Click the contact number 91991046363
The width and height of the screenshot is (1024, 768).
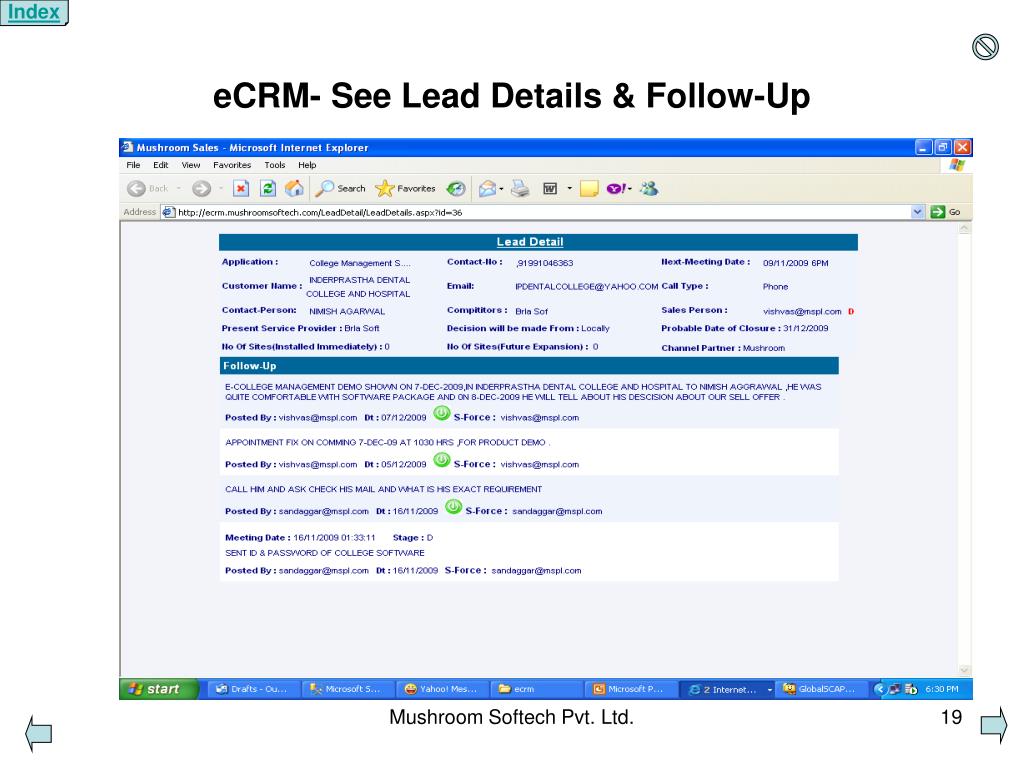(x=544, y=263)
